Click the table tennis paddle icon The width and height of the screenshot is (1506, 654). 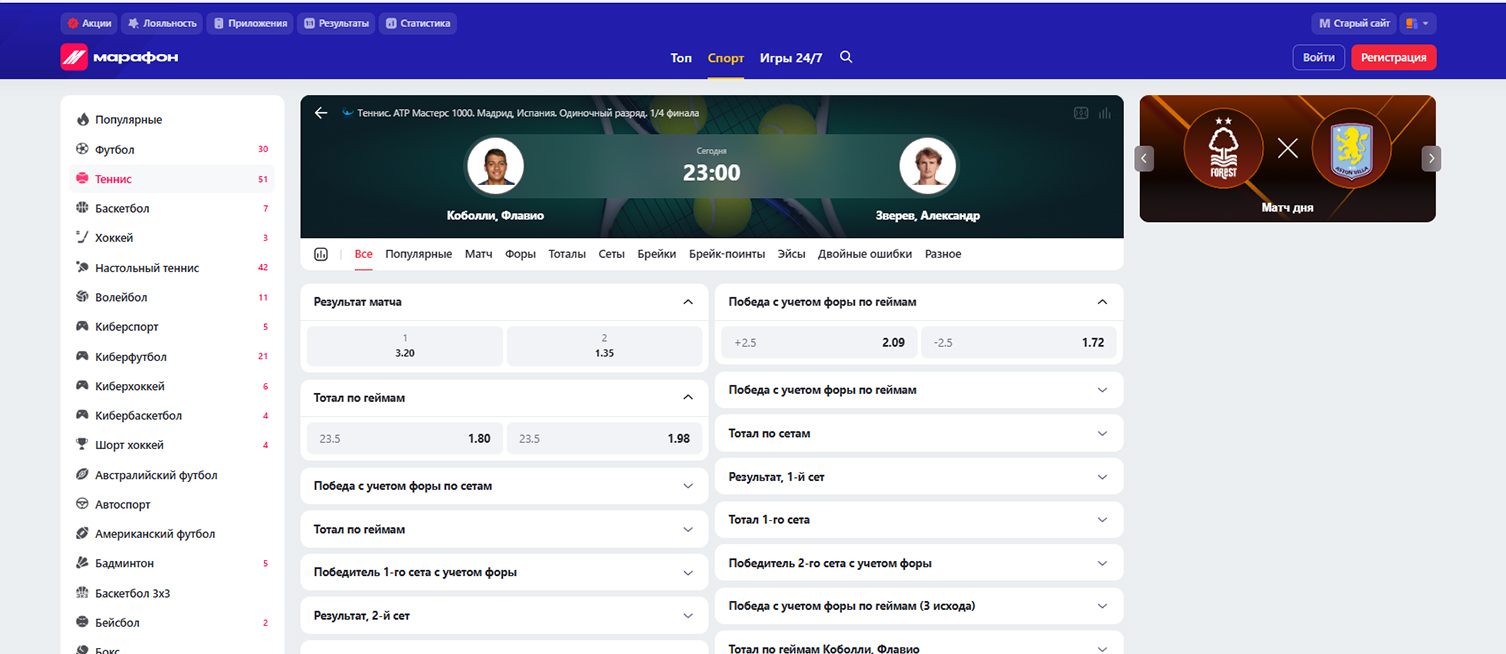[82, 267]
